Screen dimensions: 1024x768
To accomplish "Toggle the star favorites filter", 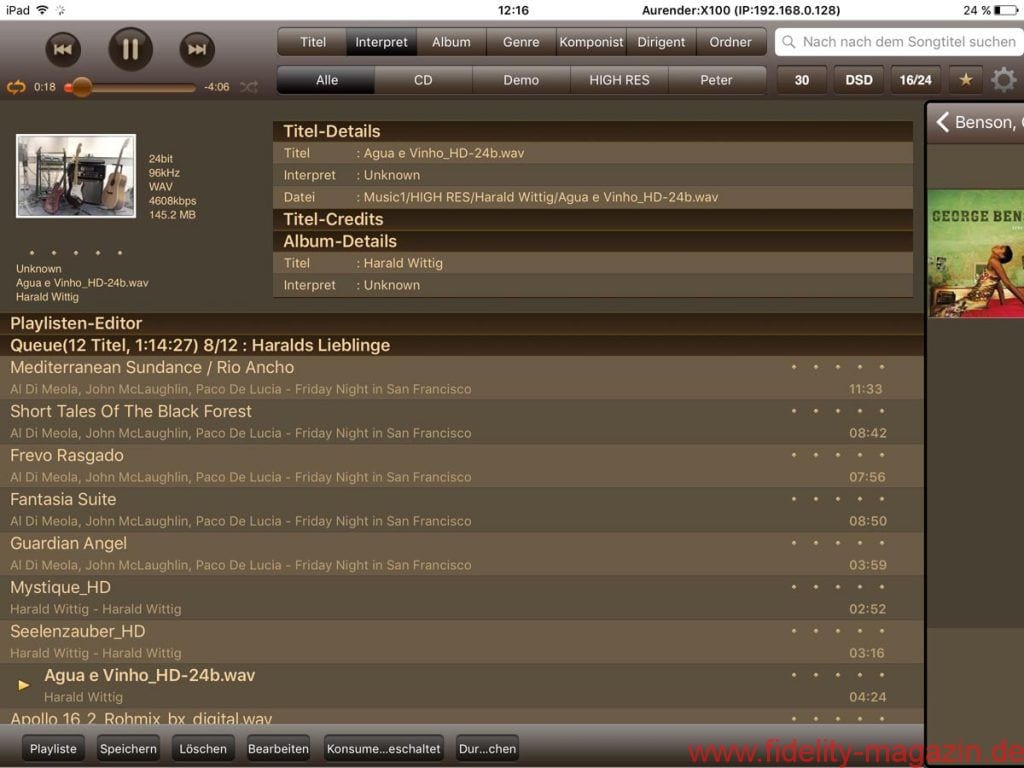I will pos(965,80).
